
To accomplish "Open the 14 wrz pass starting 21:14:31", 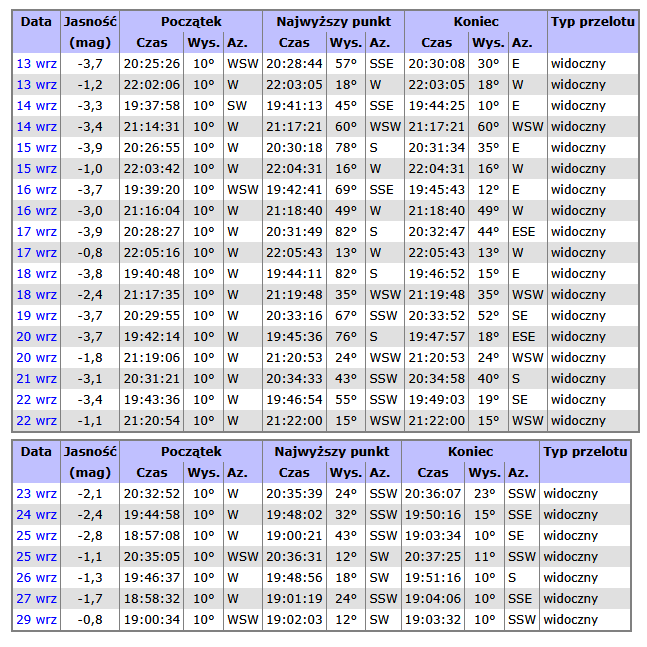I will pos(36,127).
